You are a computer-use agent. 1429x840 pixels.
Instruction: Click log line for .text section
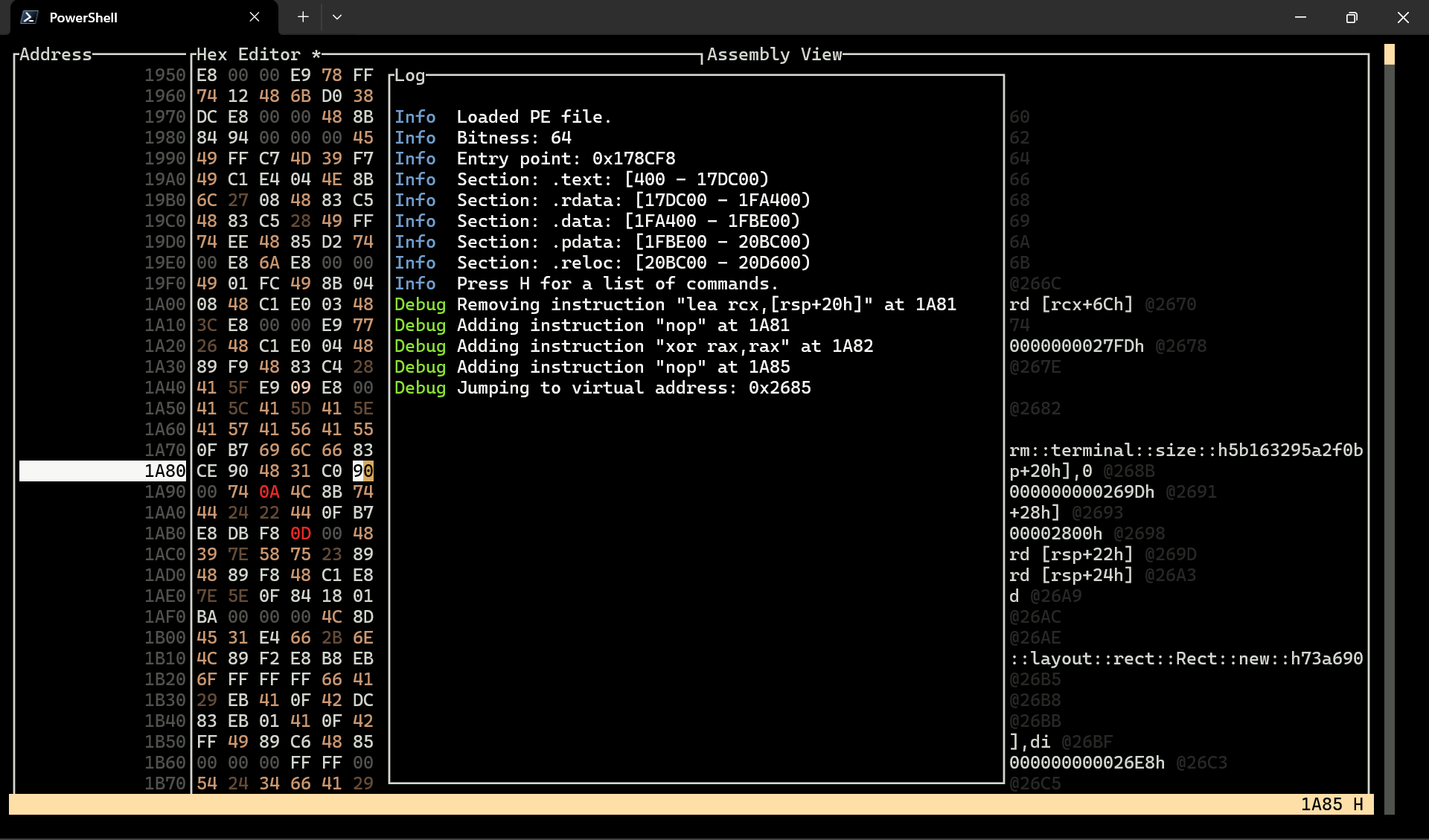tap(581, 179)
